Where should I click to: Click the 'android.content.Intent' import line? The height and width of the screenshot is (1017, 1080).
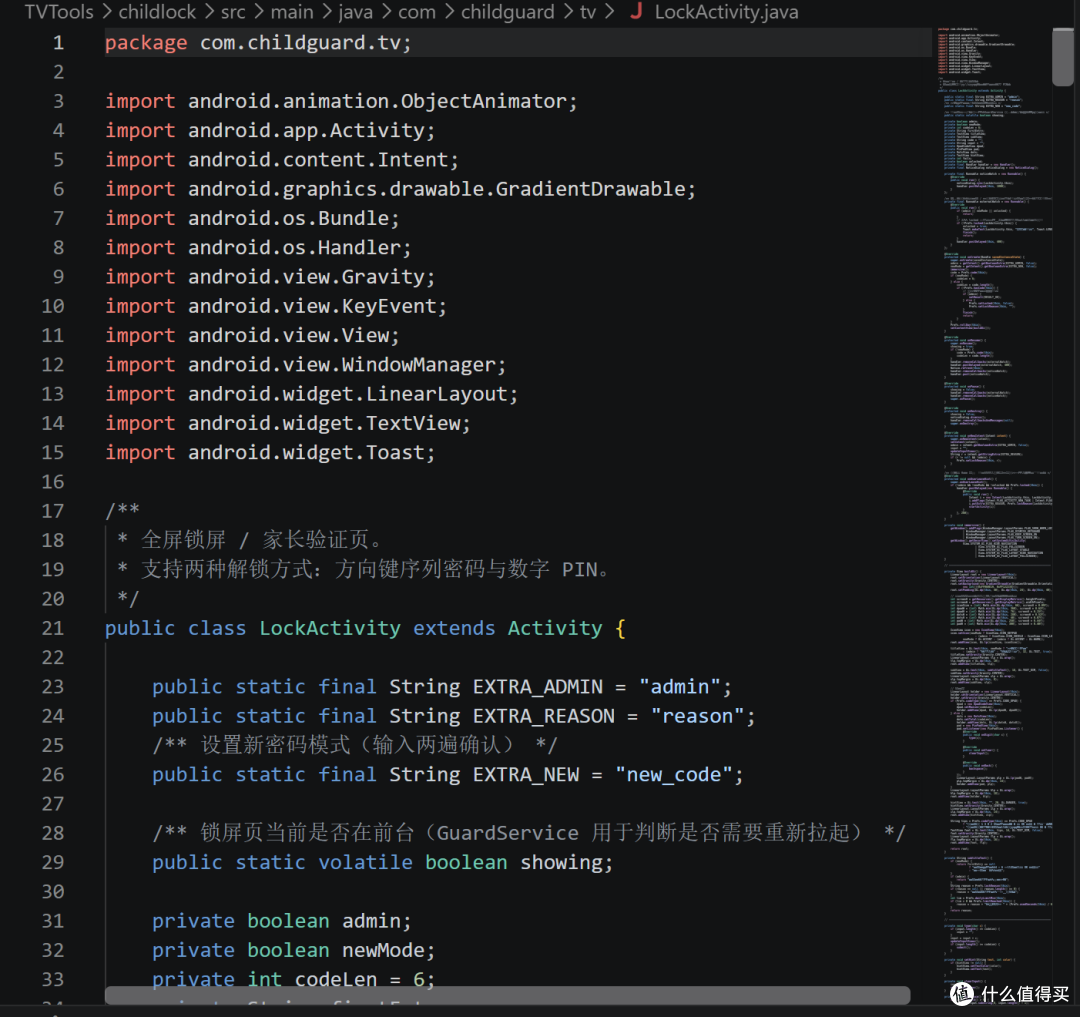(x=282, y=160)
